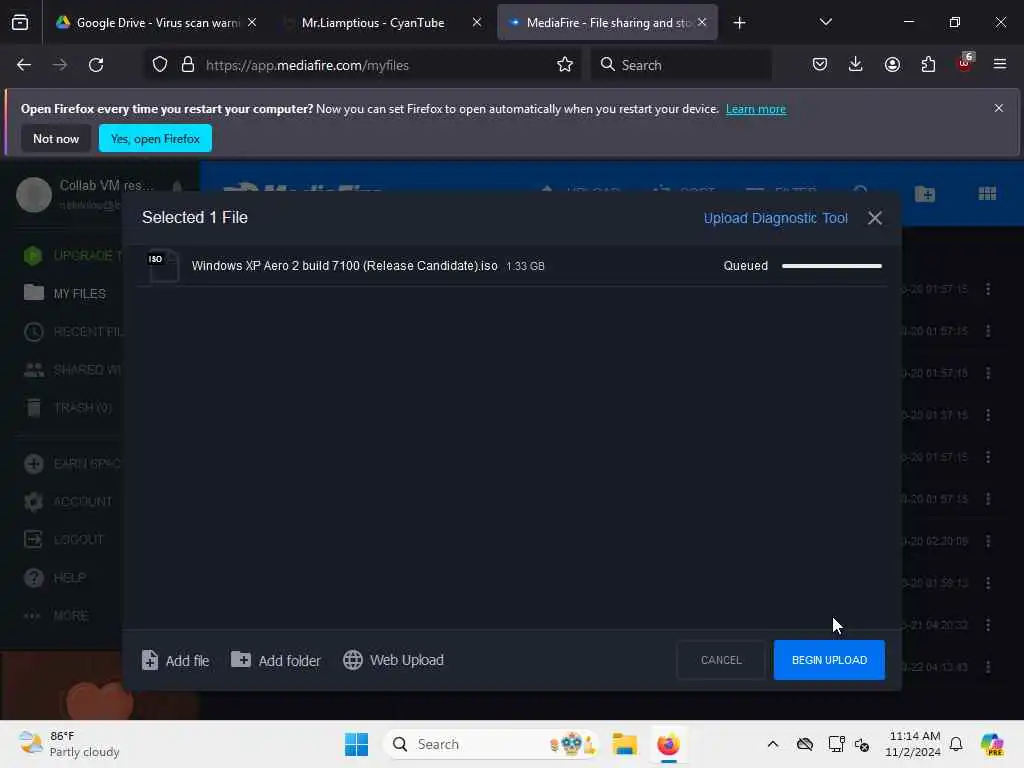The width and height of the screenshot is (1024, 768).
Task: Open Web Upload option
Action: coord(393,660)
